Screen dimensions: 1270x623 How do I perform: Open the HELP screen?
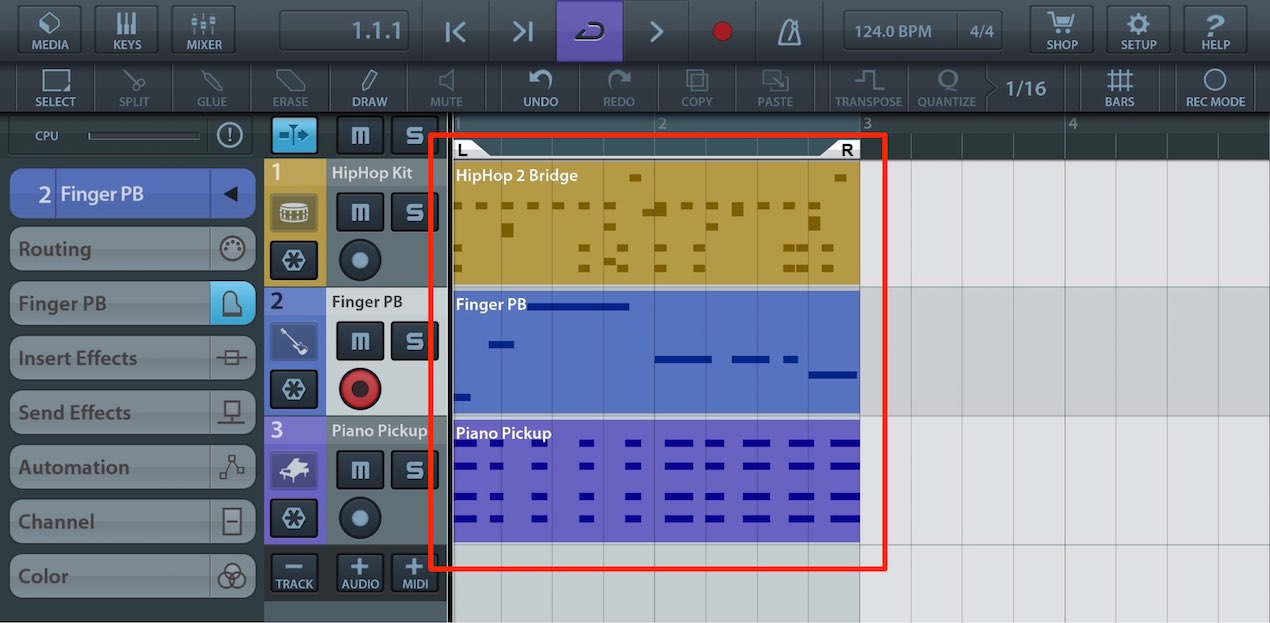pyautogui.click(x=1215, y=30)
